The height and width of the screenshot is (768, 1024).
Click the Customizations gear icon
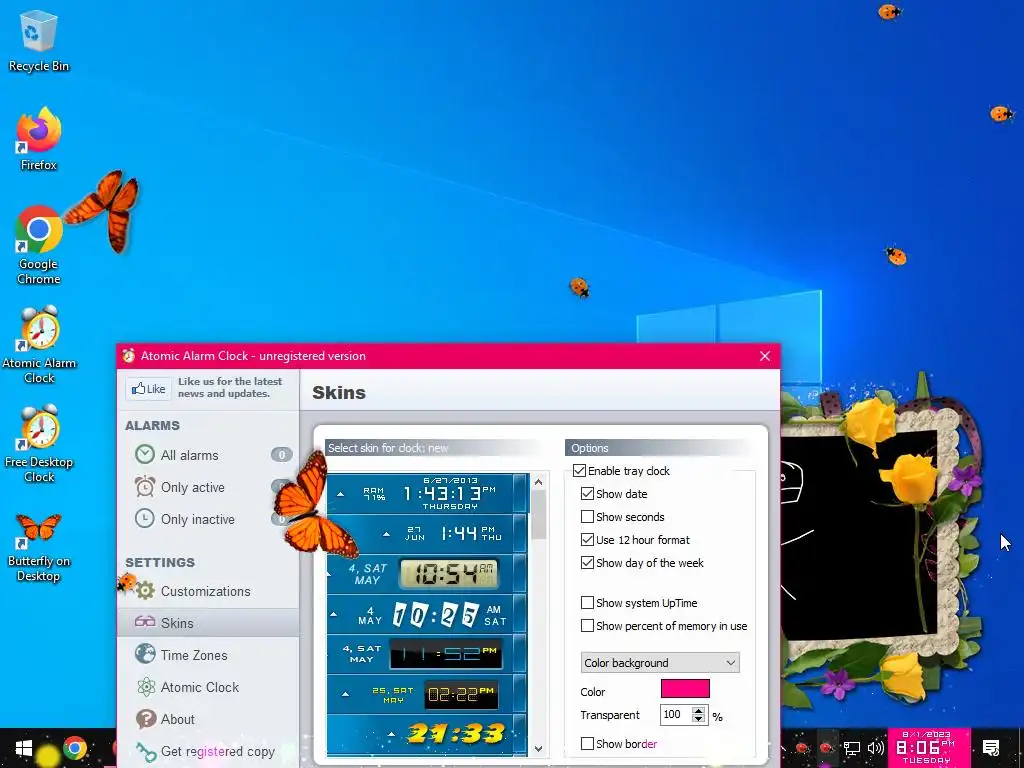[x=145, y=590]
